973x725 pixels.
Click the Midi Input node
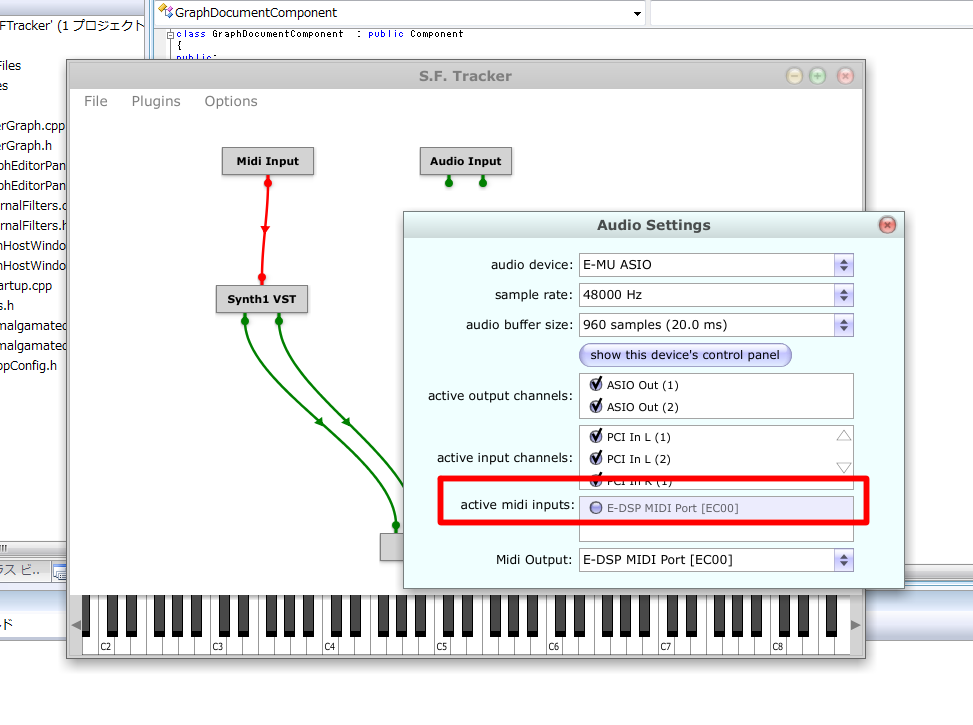pyautogui.click(x=267, y=161)
